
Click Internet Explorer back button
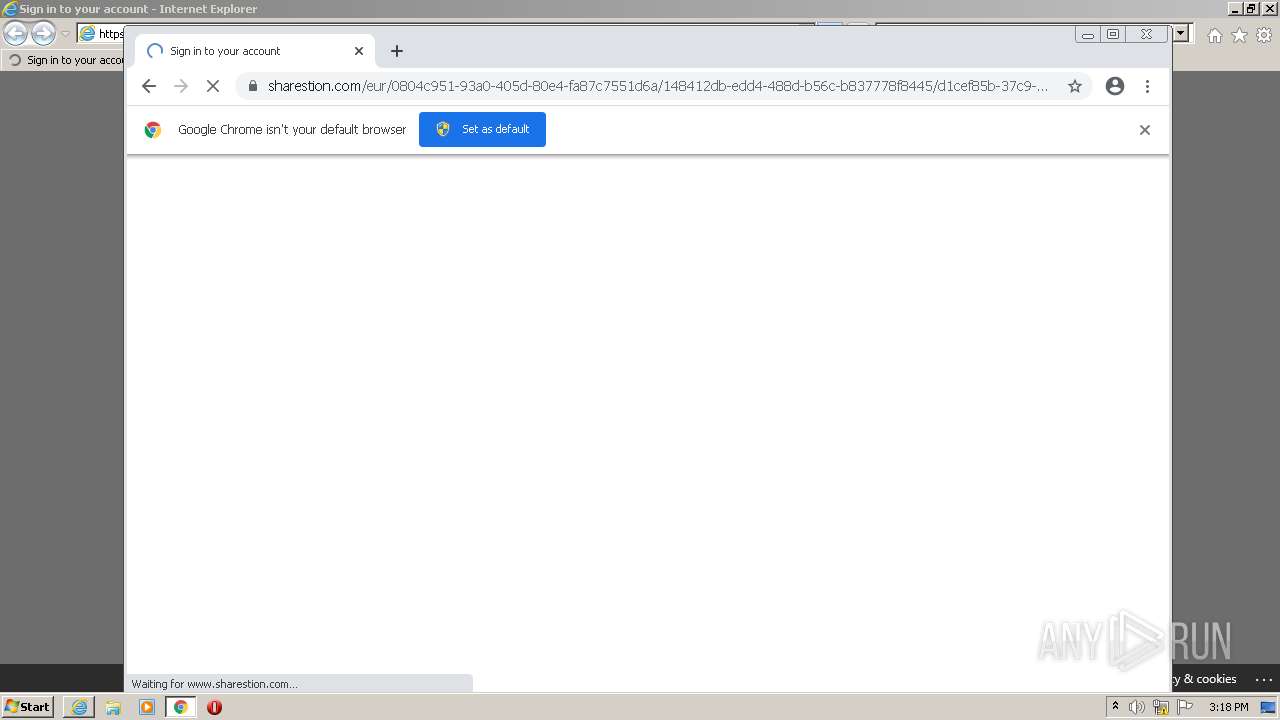click(15, 33)
